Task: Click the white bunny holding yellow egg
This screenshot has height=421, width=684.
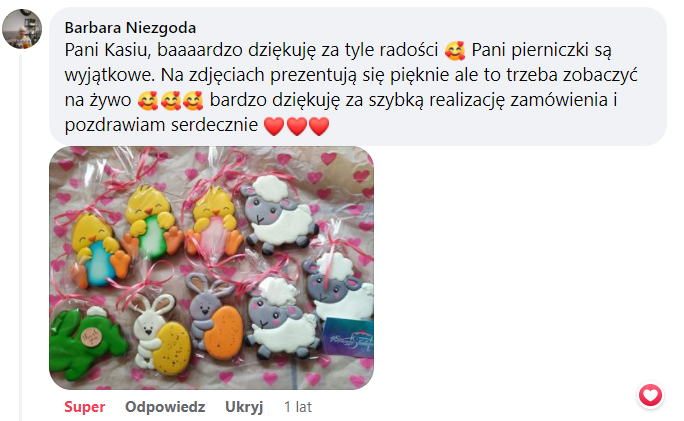Action: point(161,334)
